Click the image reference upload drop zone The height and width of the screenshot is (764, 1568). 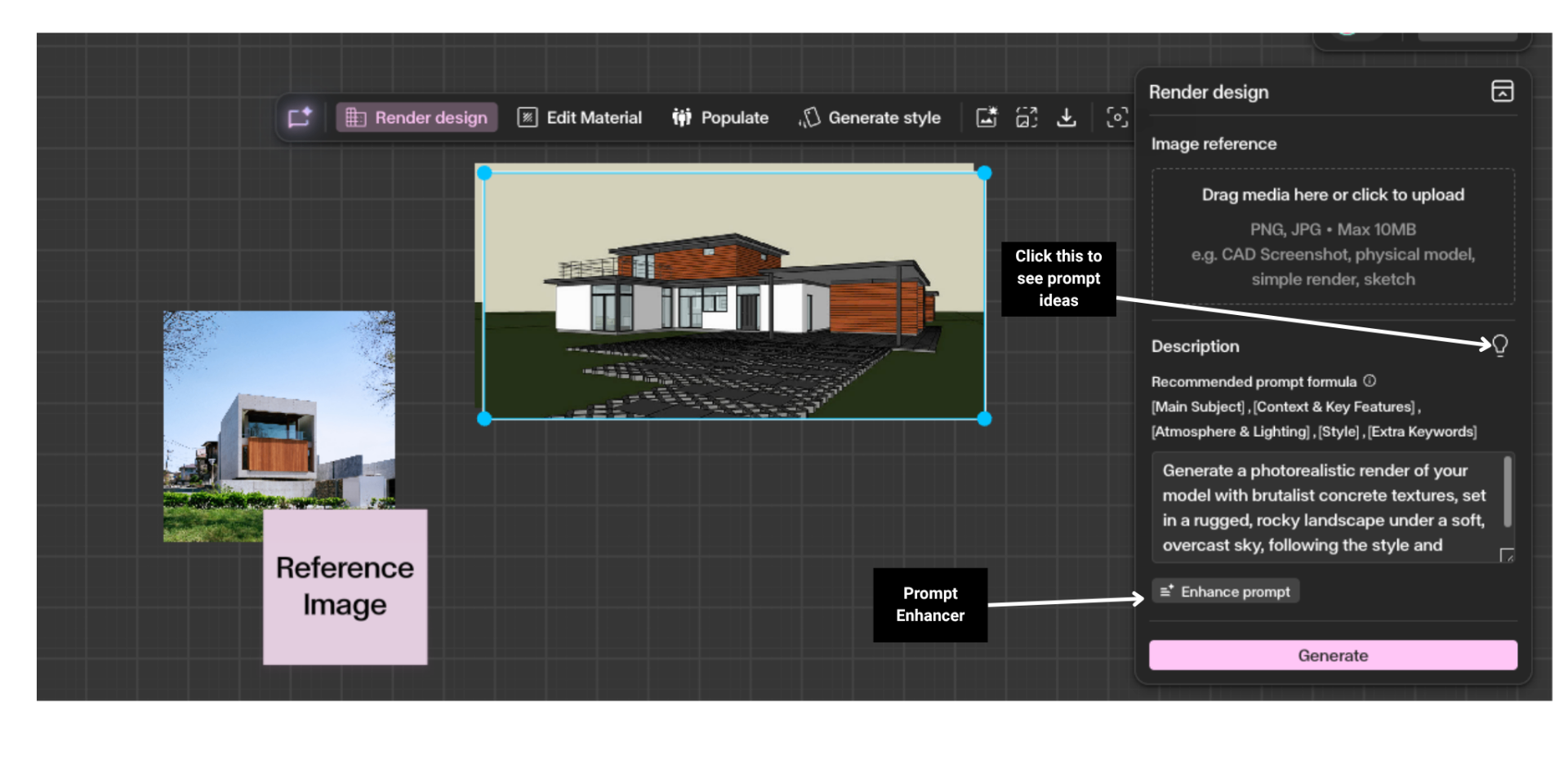coord(1333,237)
